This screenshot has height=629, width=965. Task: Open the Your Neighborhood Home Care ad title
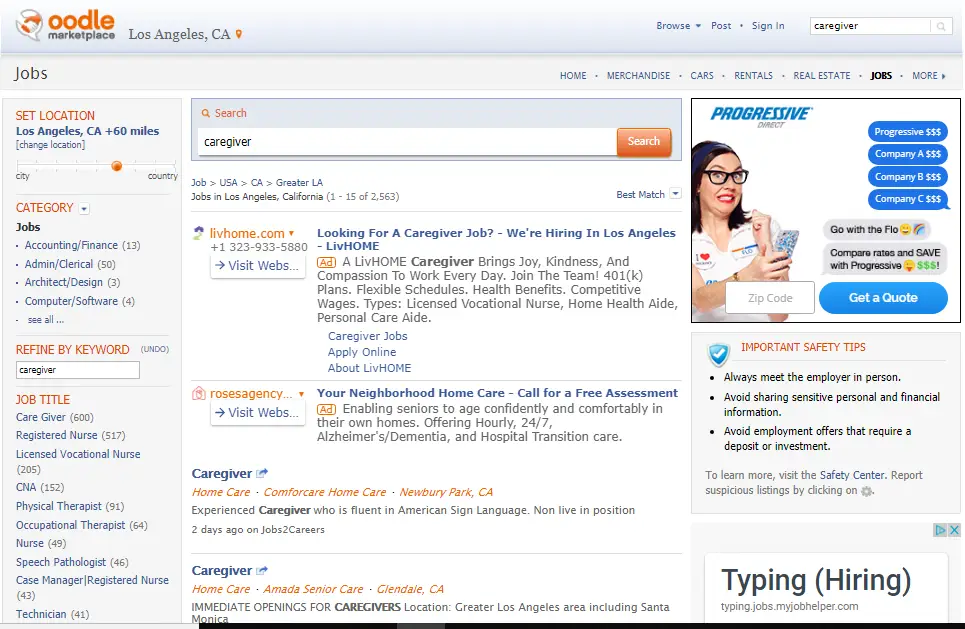[x=497, y=393]
